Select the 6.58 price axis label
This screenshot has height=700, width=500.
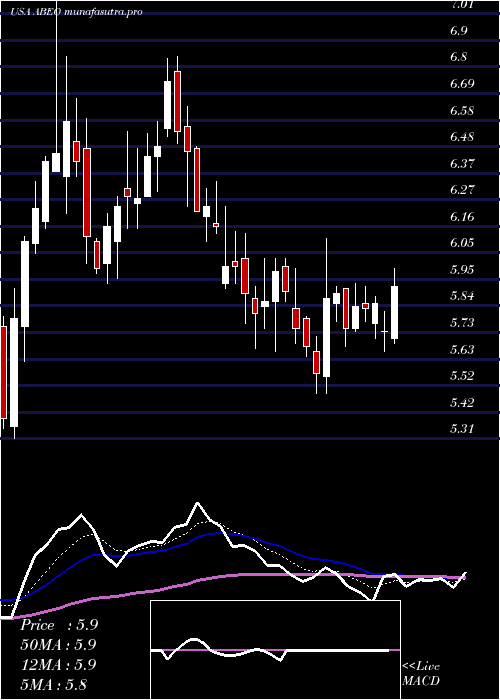463,110
